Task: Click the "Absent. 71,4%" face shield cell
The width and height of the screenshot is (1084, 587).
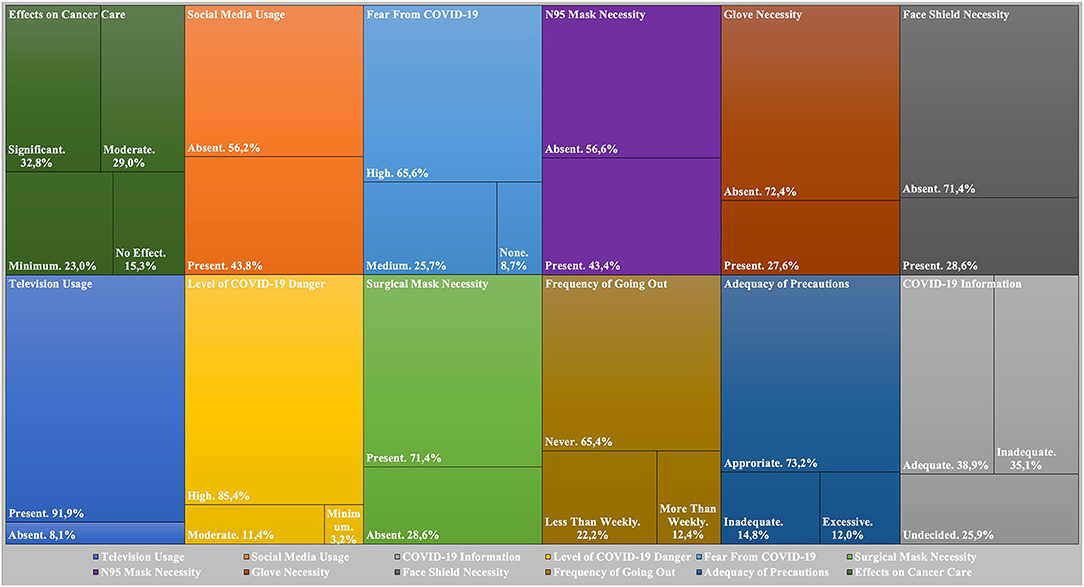Action: point(989,102)
